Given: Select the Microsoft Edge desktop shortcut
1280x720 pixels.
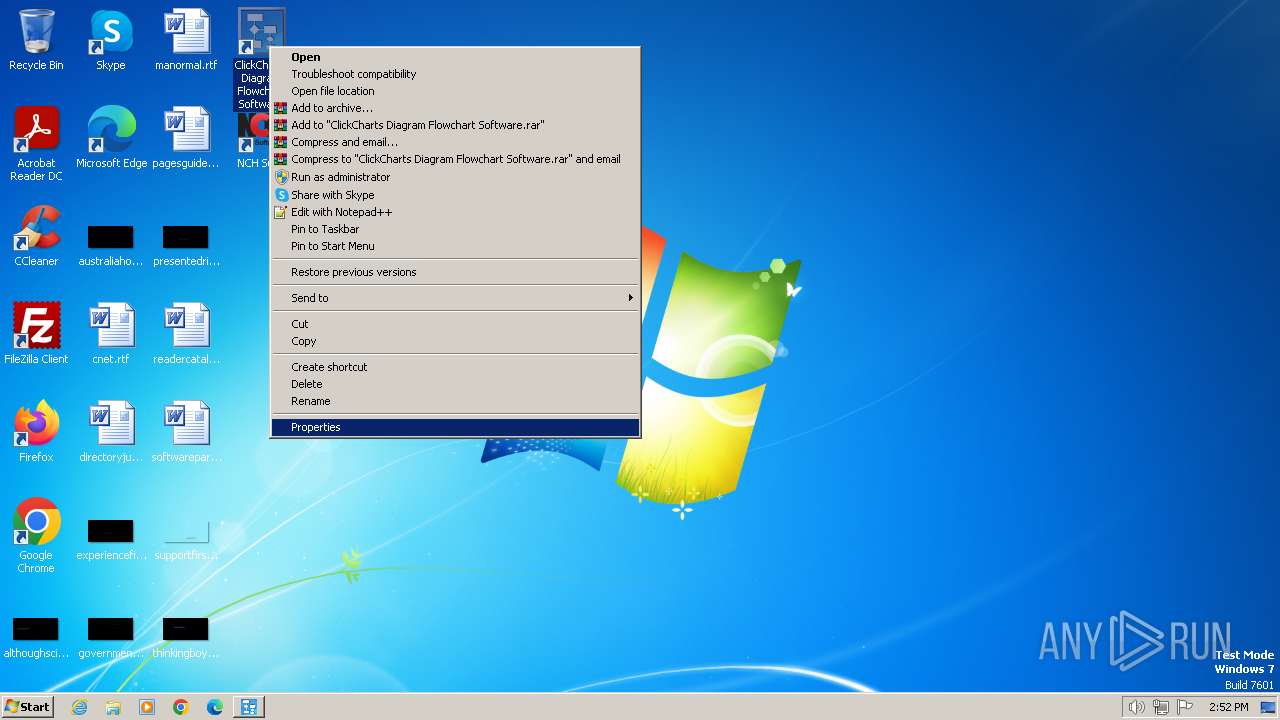Looking at the screenshot, I should tap(111, 138).
